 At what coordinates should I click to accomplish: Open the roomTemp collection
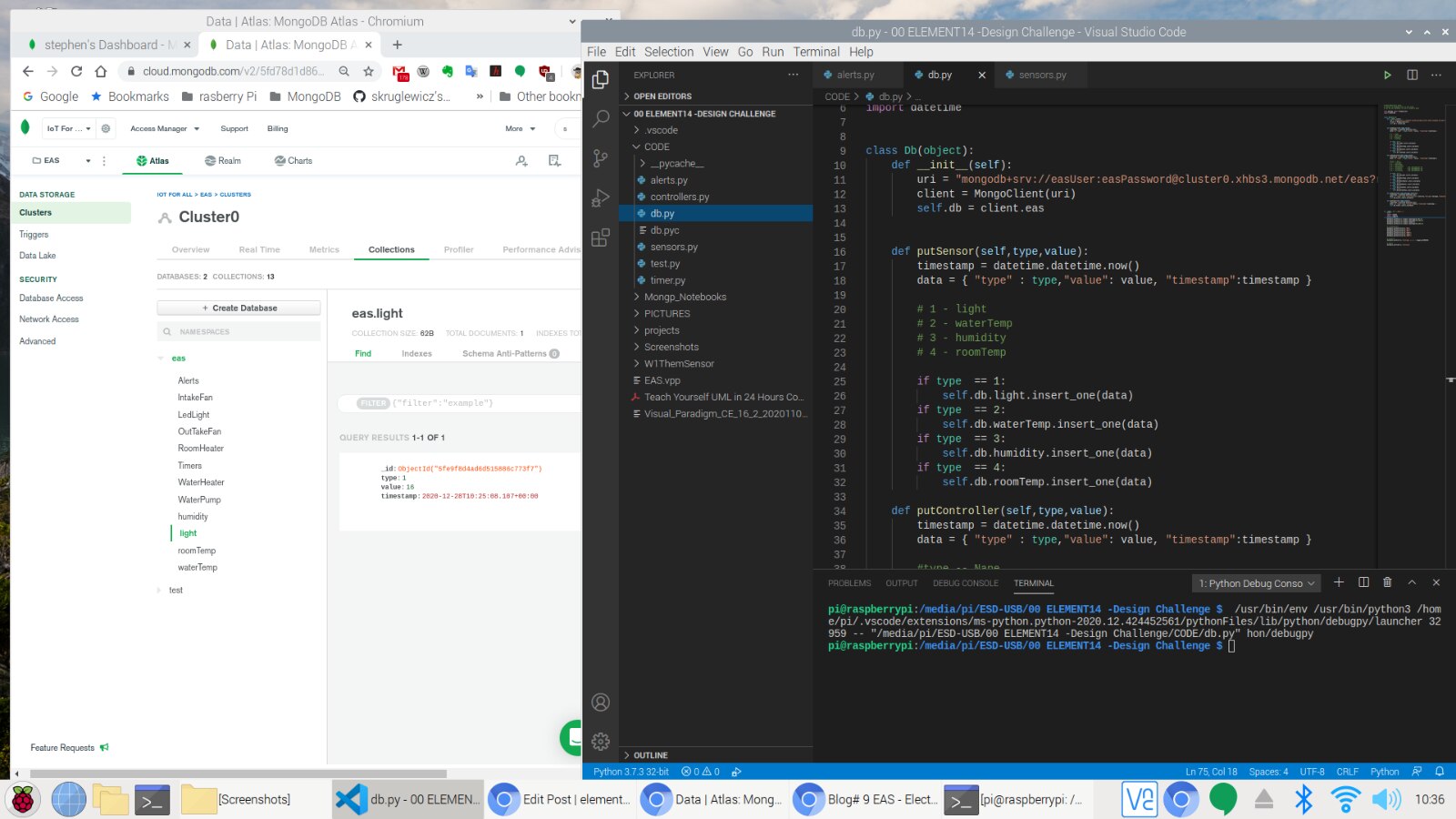pos(197,551)
